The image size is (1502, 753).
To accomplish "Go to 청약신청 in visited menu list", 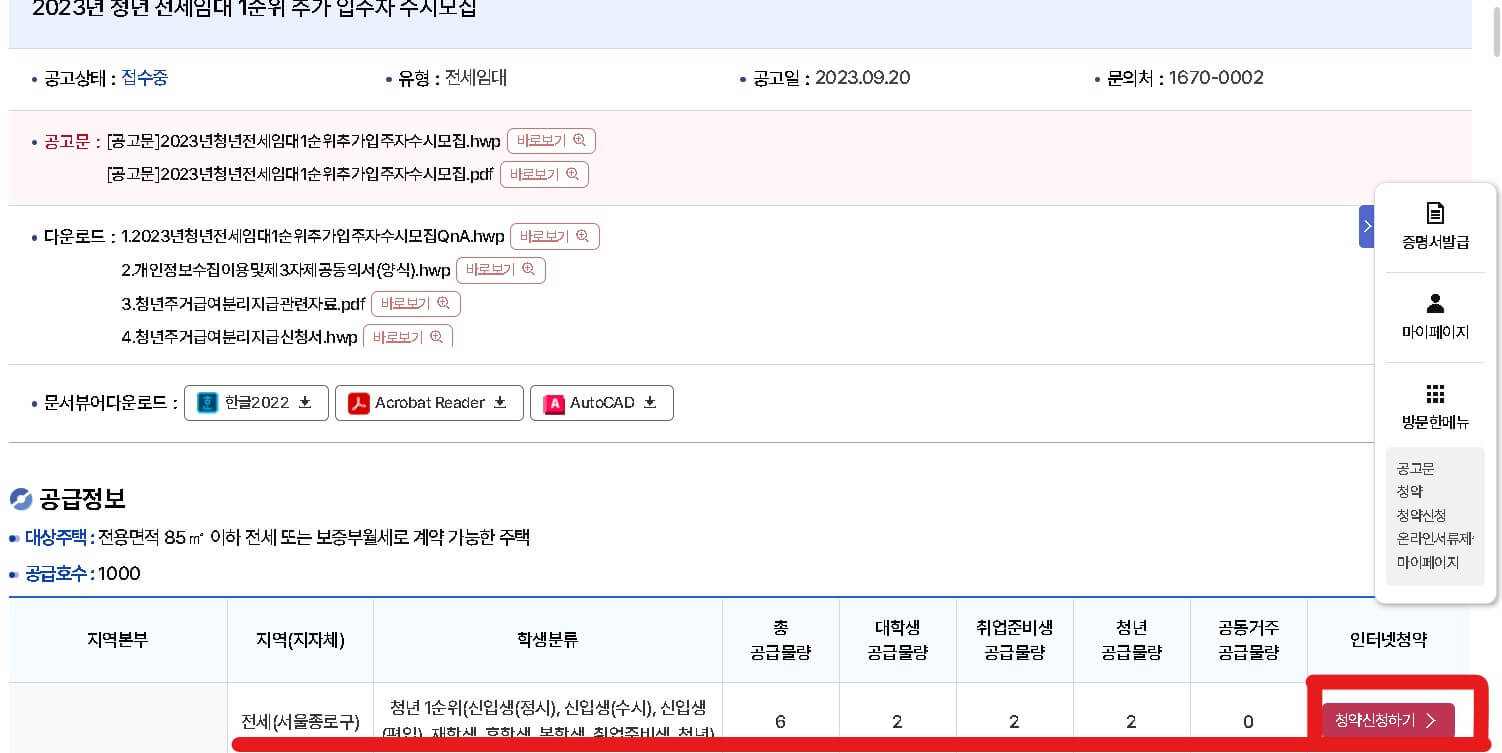I will pyautogui.click(x=1421, y=515).
